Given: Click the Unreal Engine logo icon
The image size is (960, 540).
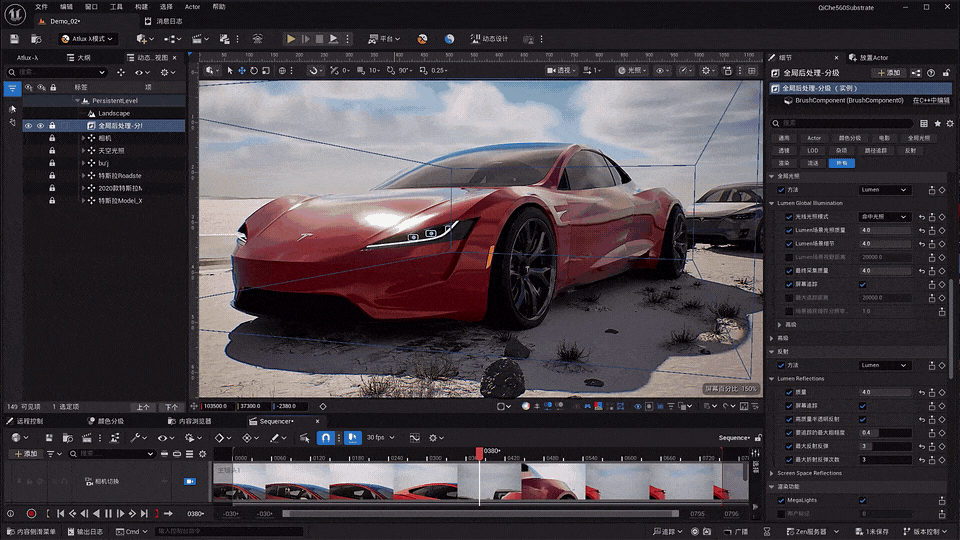Looking at the screenshot, I should (15, 13).
